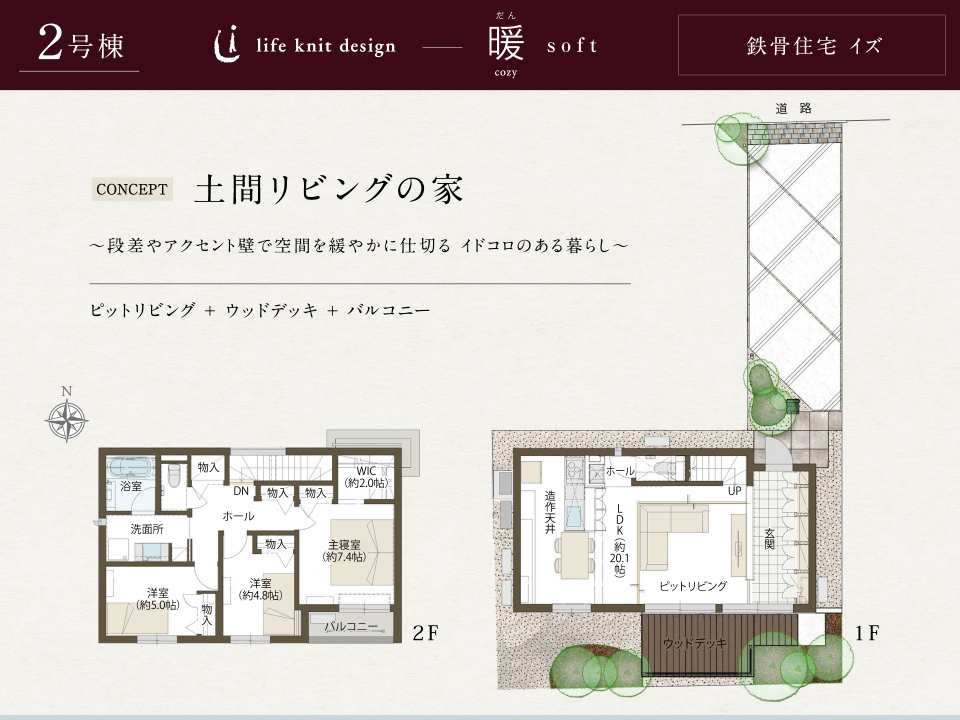960x720 pixels.
Task: Click the bathtub in the 浴室
Action: (130, 468)
